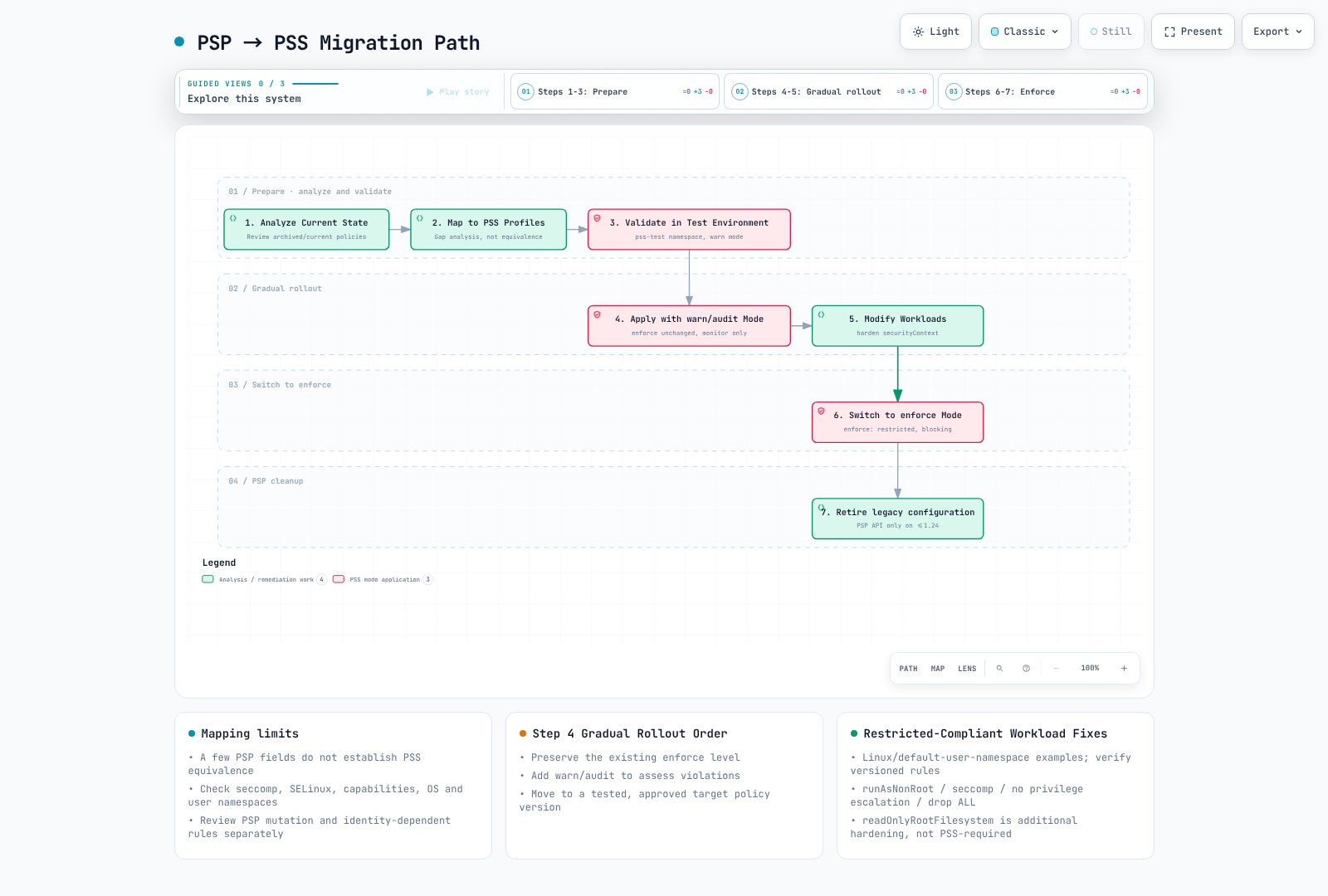Click the fullscreen icon in Present button
The image size is (1328, 896).
point(1169,32)
